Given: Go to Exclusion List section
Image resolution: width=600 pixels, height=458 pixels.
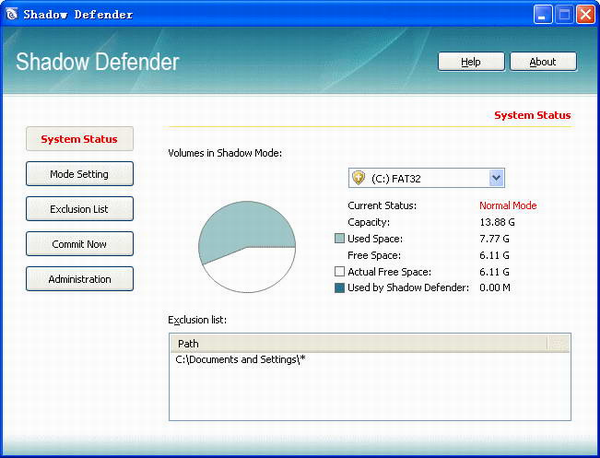Looking at the screenshot, I should [79, 209].
